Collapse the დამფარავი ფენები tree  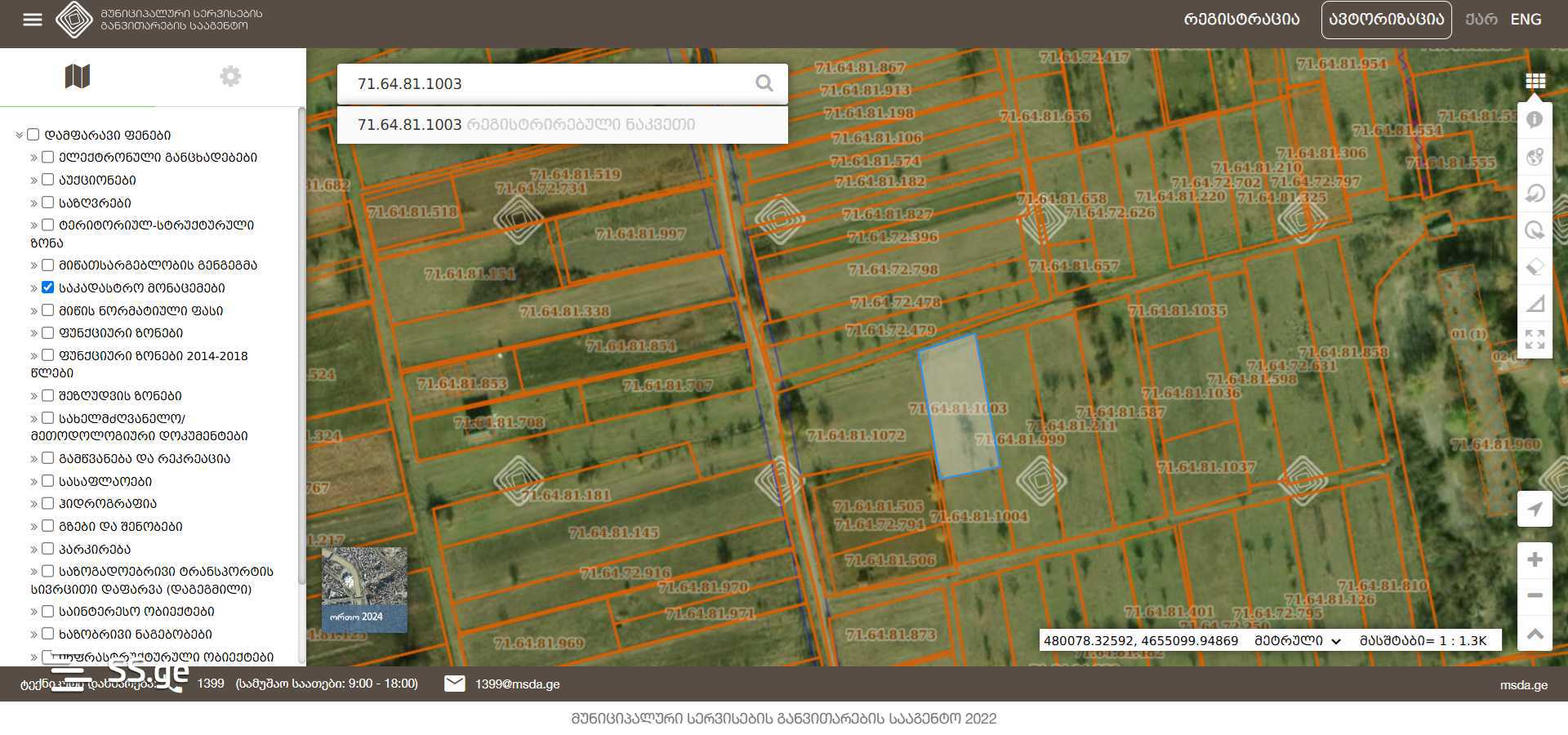pos(19,136)
